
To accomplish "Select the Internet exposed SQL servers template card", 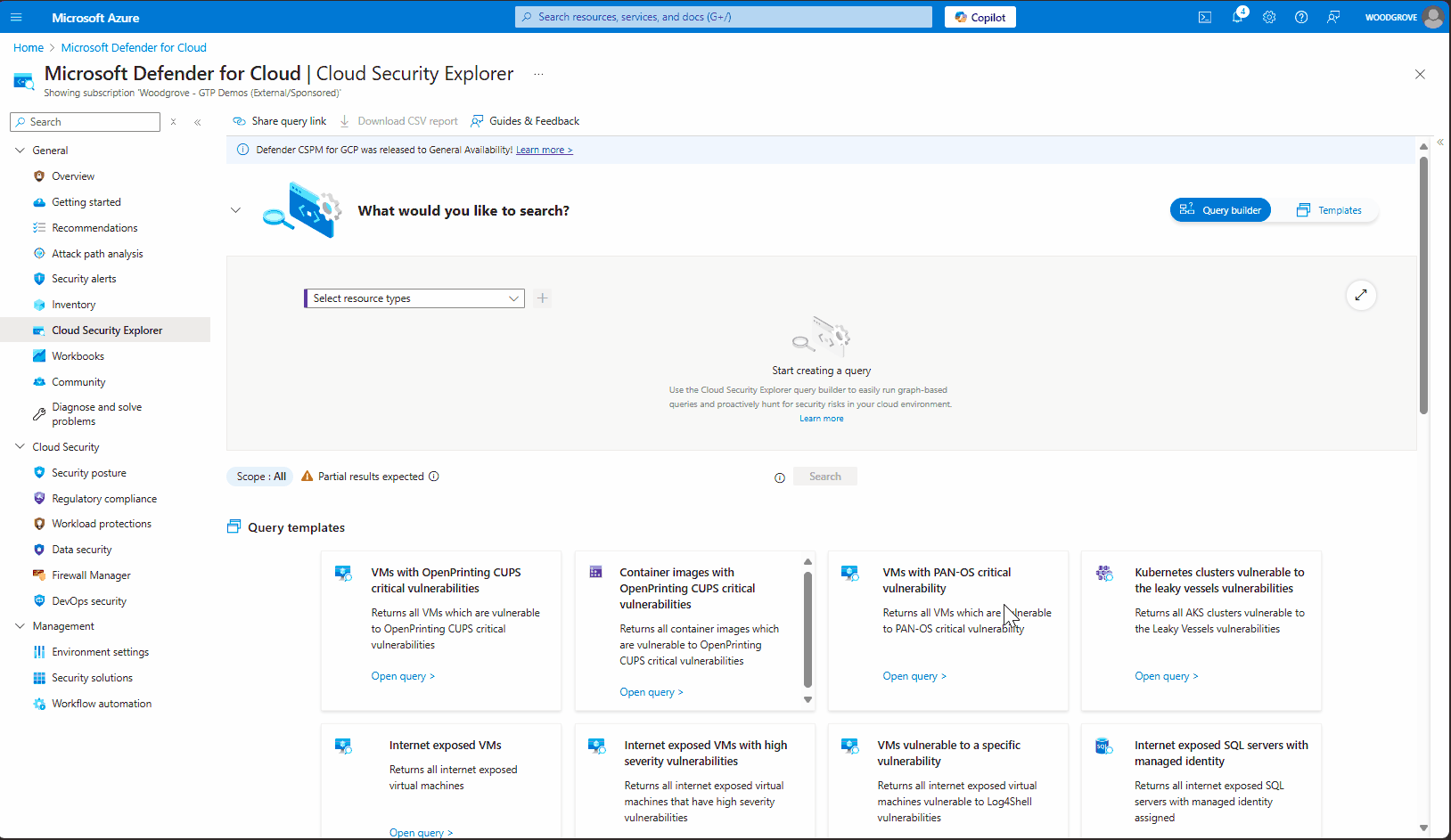I will tap(1201, 782).
